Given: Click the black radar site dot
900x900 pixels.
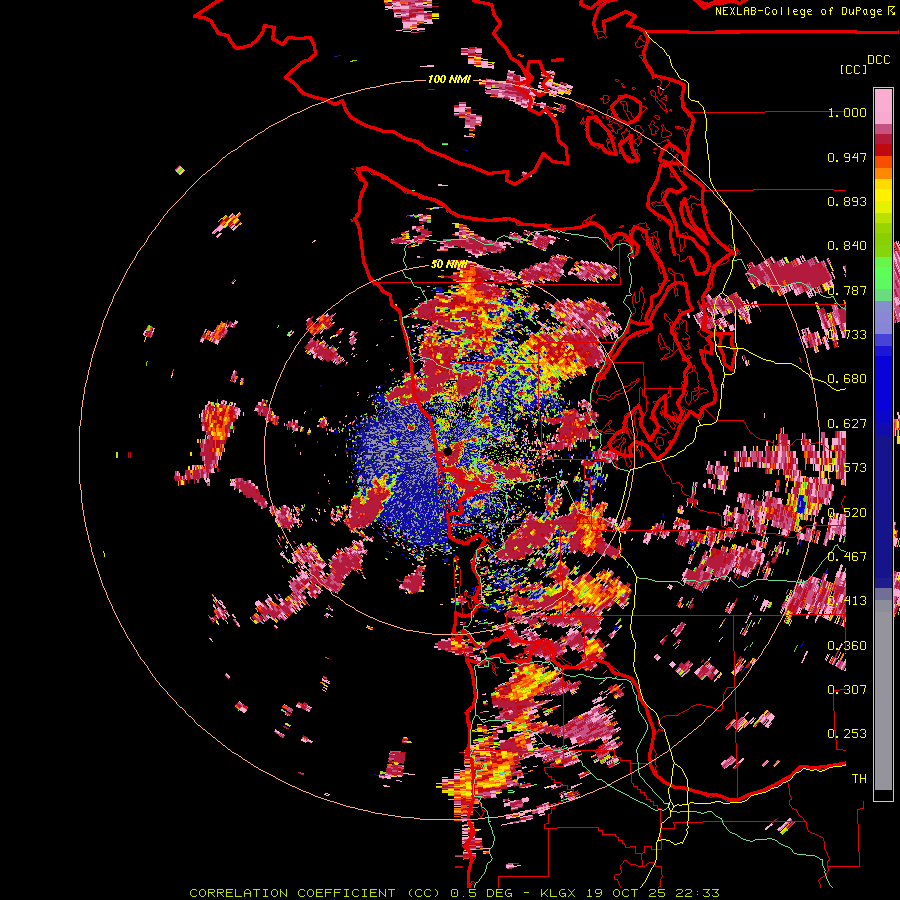Looking at the screenshot, I should pos(448,452).
